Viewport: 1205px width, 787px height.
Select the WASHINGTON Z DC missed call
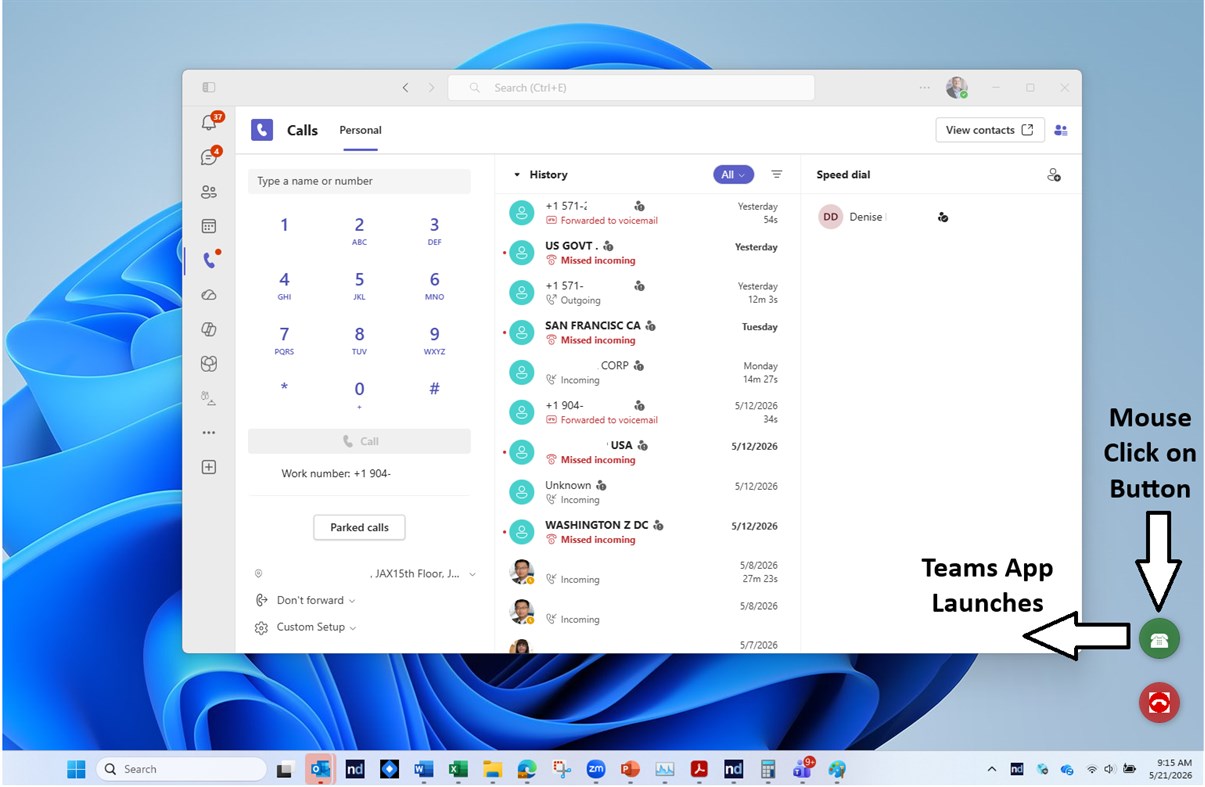coord(647,532)
